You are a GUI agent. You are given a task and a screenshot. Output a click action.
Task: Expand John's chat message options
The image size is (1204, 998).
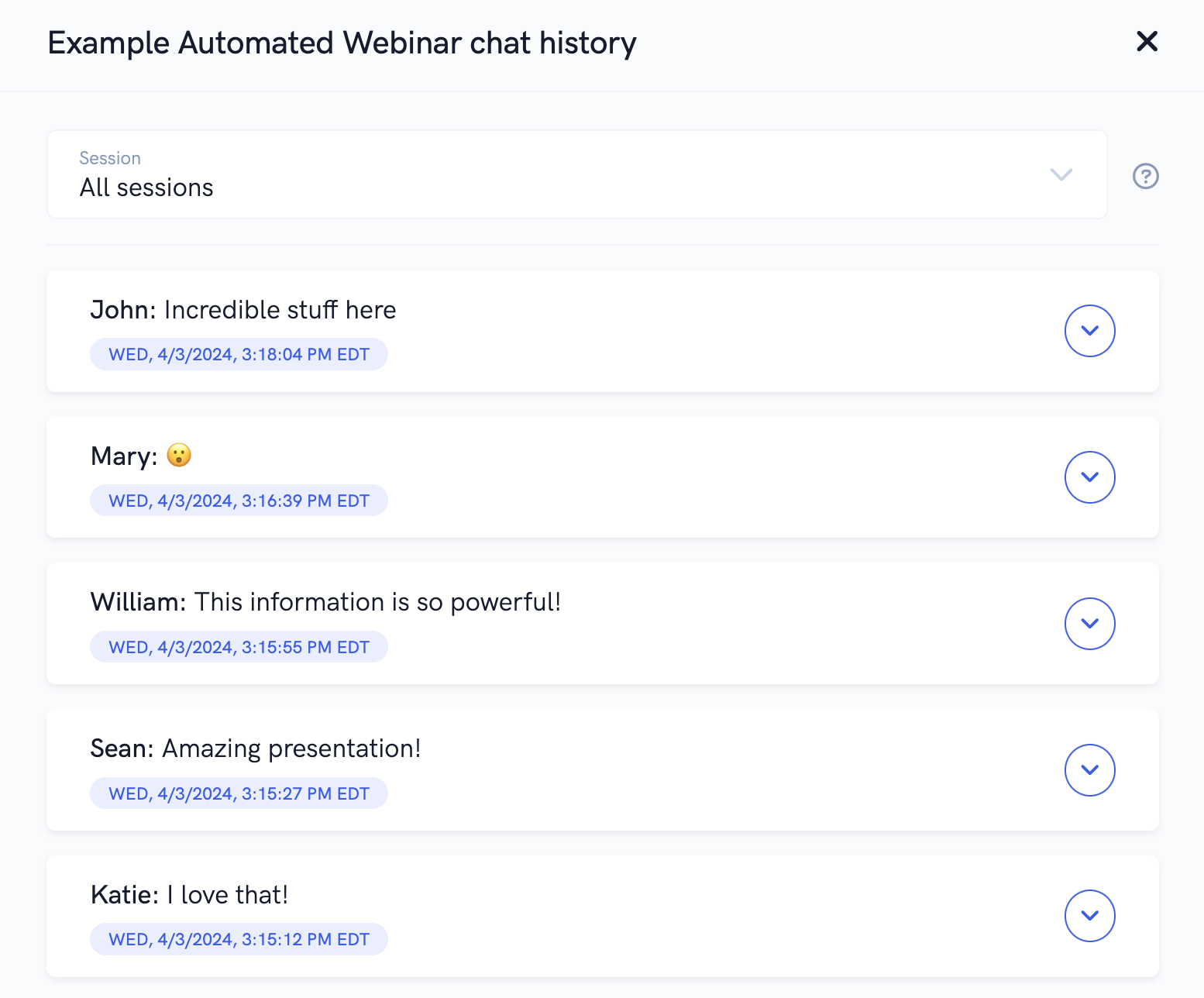[1089, 331]
